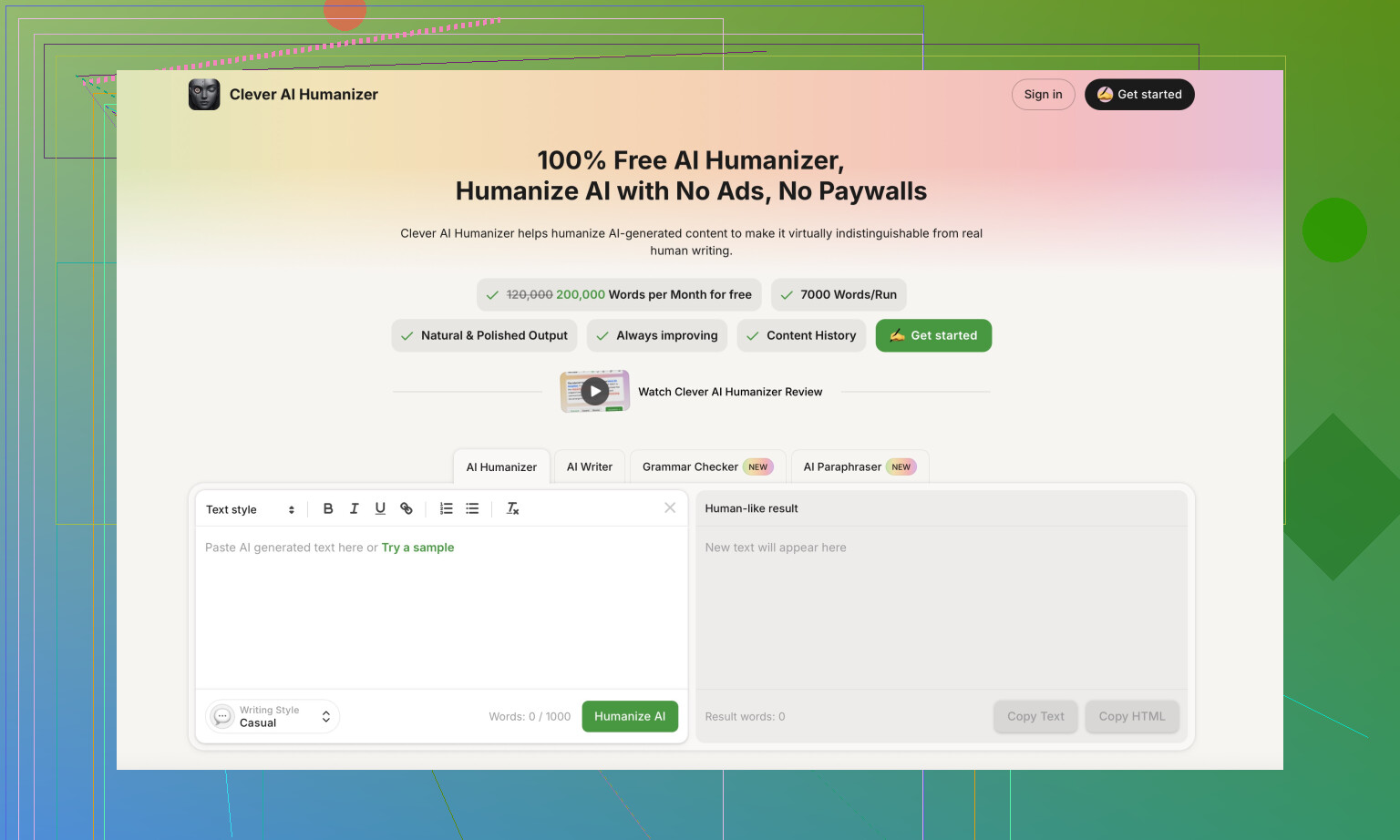Clear text formatting
The image size is (1400, 840).
pos(513,509)
